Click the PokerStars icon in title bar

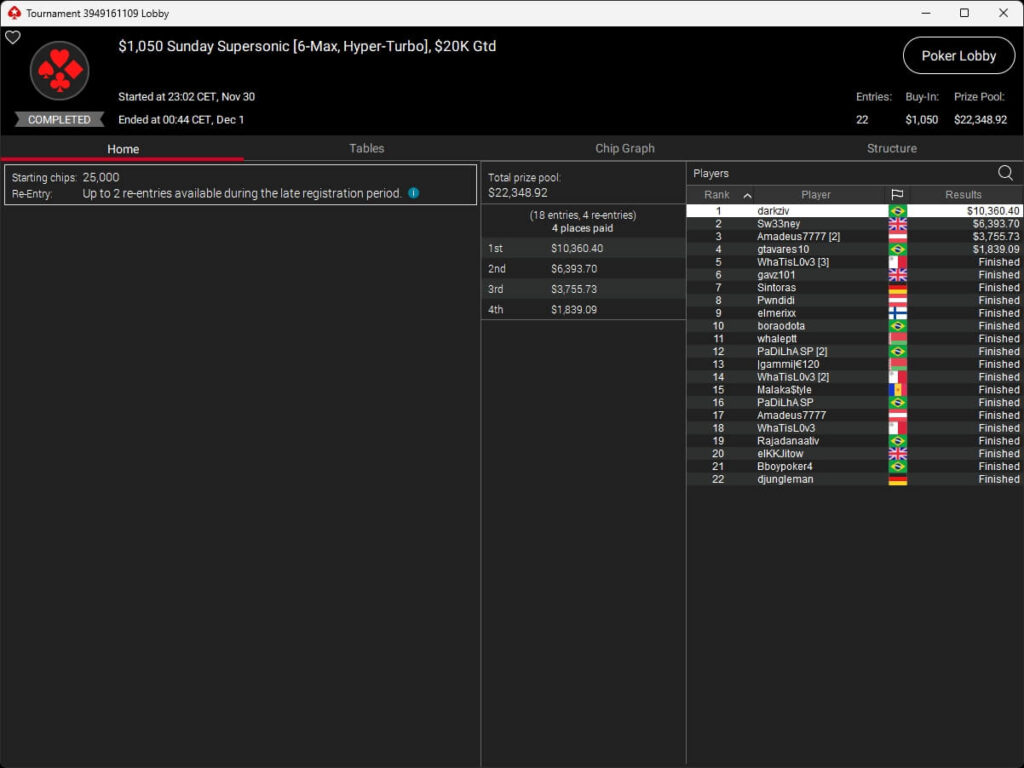click(13, 13)
